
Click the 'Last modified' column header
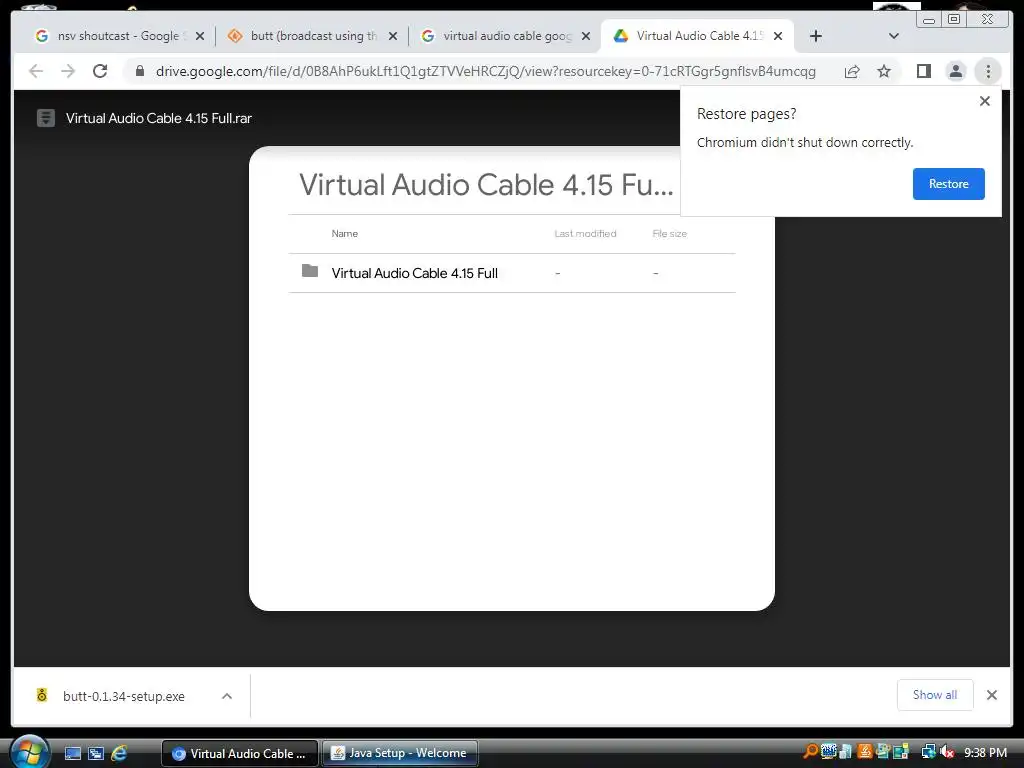tap(585, 233)
